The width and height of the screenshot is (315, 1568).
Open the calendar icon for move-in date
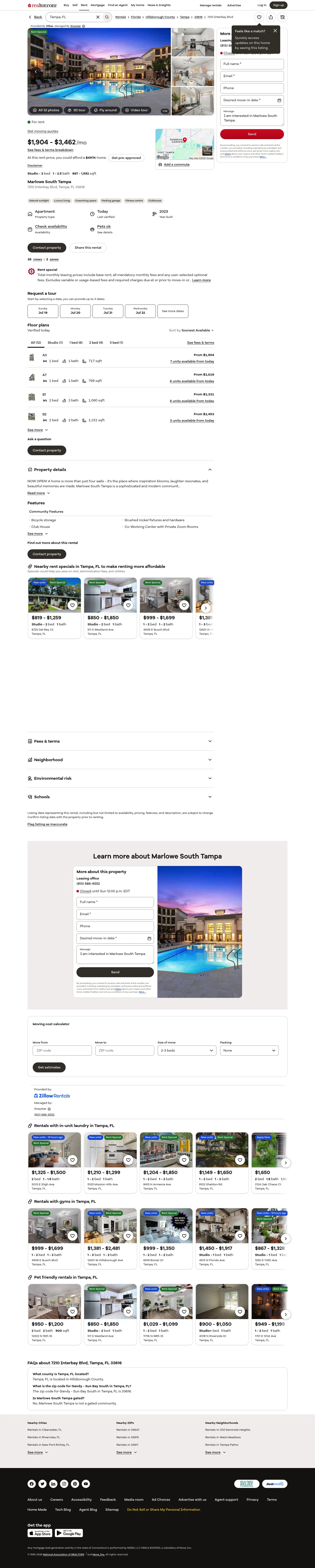click(x=279, y=100)
